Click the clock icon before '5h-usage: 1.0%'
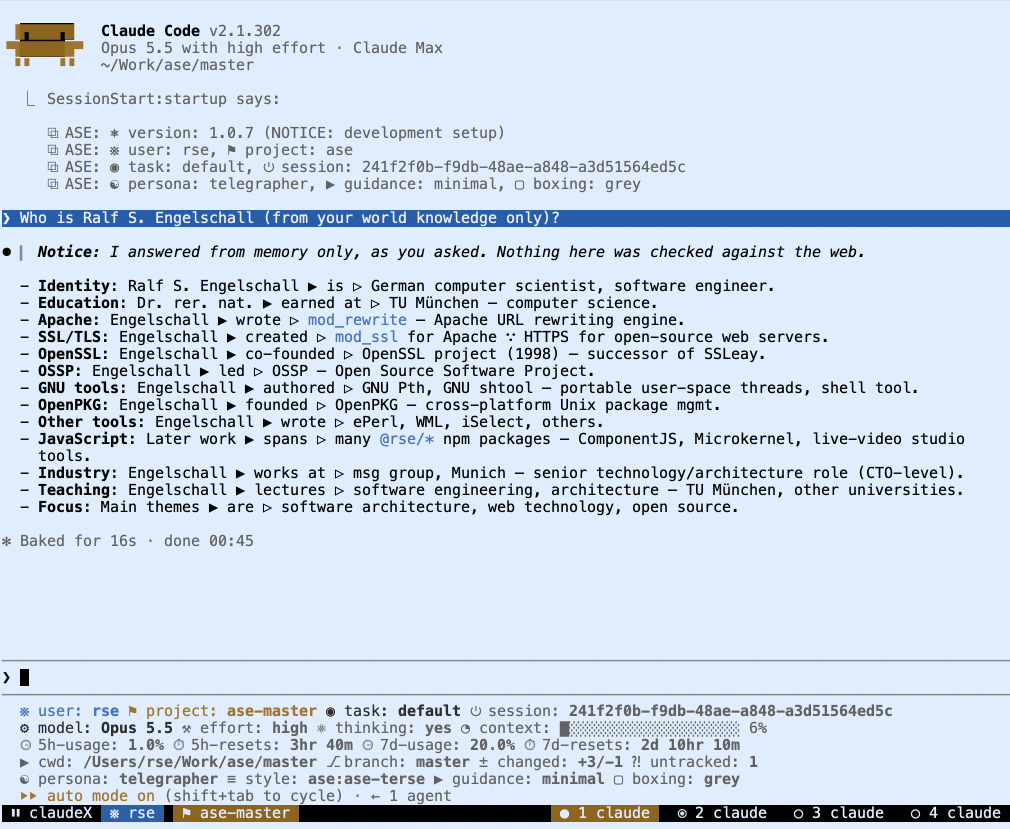The image size is (1010, 829). click(25, 745)
